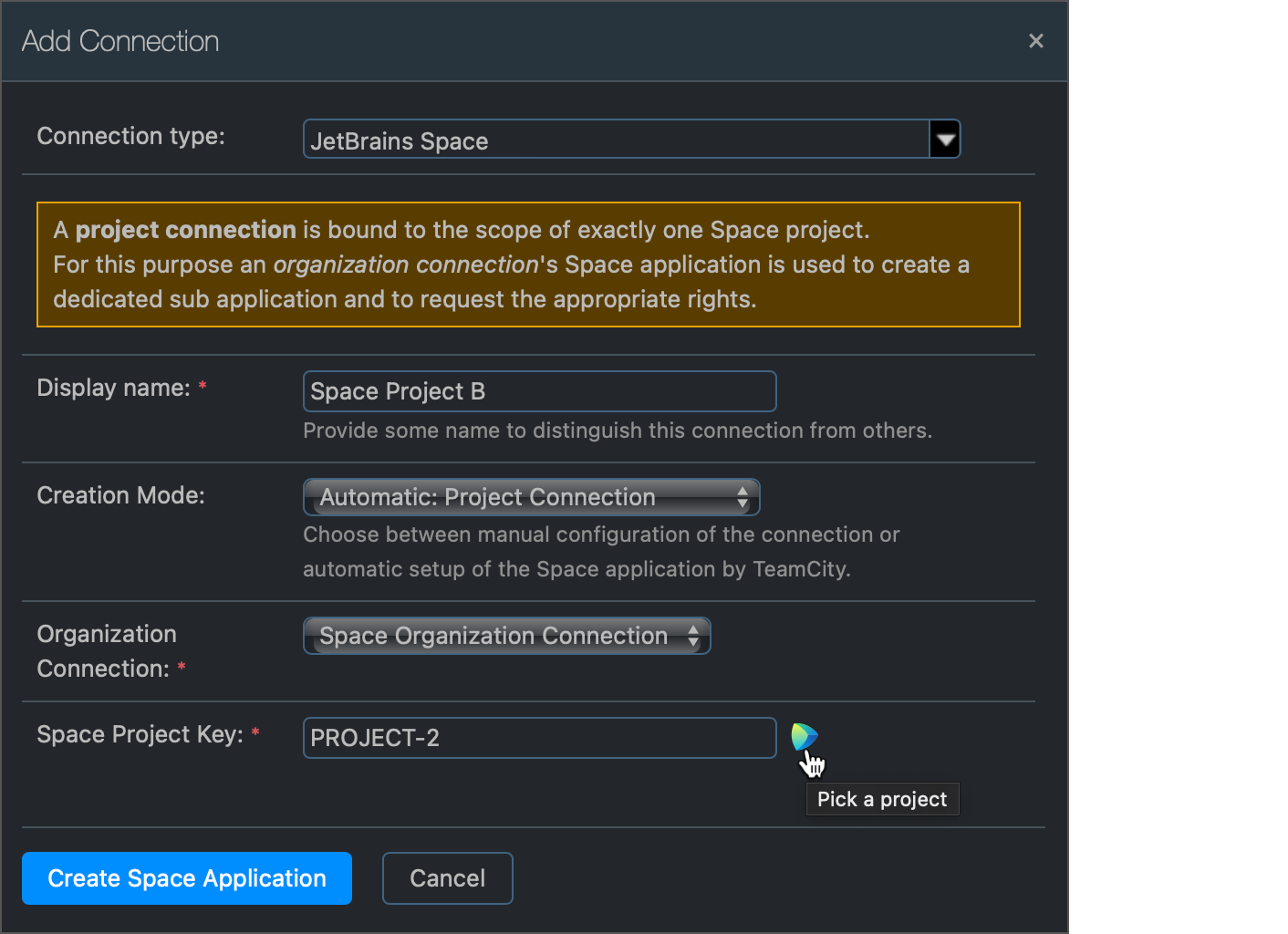Click the 'Choose between manual configuration' hint text

(x=601, y=552)
